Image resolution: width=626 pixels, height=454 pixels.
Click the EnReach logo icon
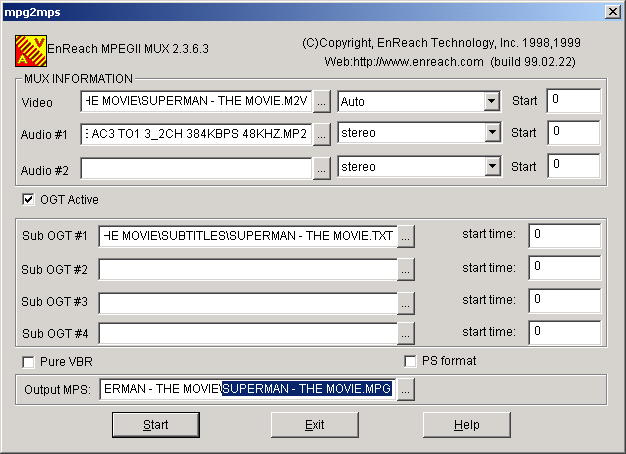click(30, 48)
